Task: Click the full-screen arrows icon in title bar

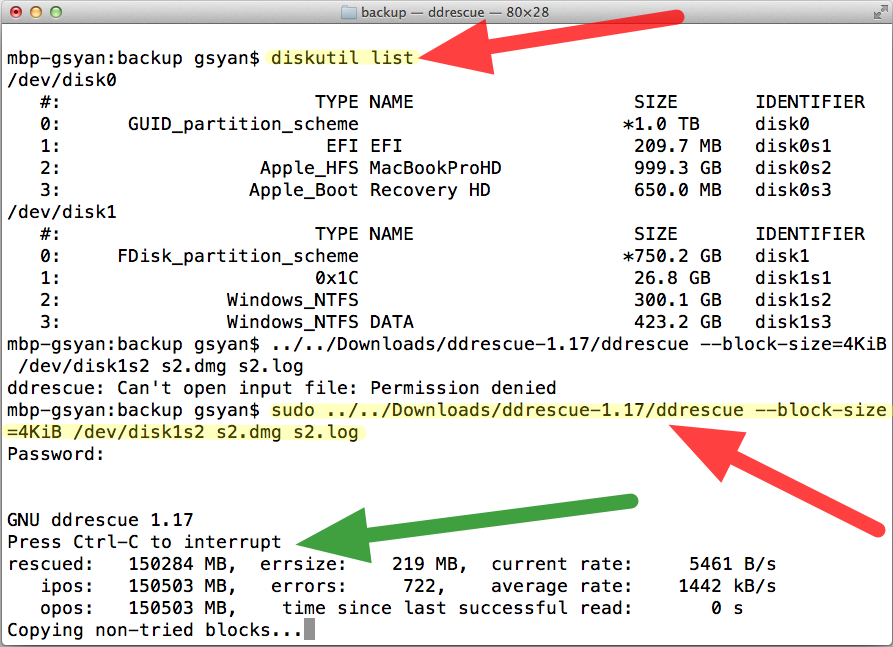Action: click(880, 12)
